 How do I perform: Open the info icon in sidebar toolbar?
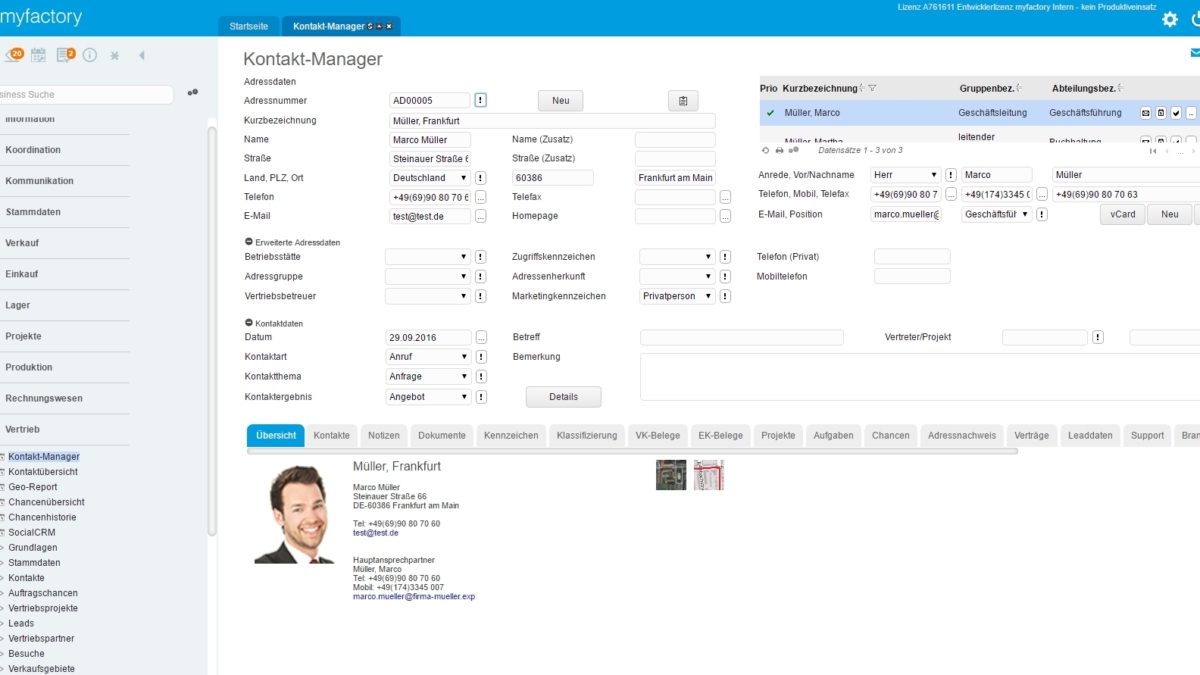point(90,55)
